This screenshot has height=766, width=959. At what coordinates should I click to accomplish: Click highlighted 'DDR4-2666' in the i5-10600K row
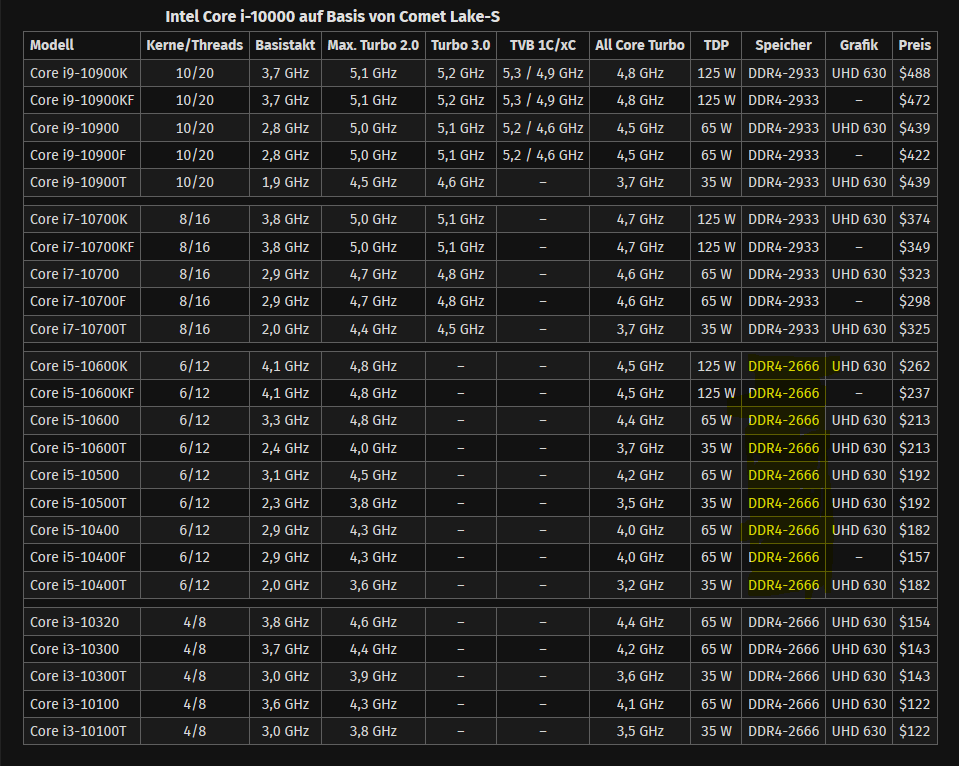pyautogui.click(x=783, y=366)
